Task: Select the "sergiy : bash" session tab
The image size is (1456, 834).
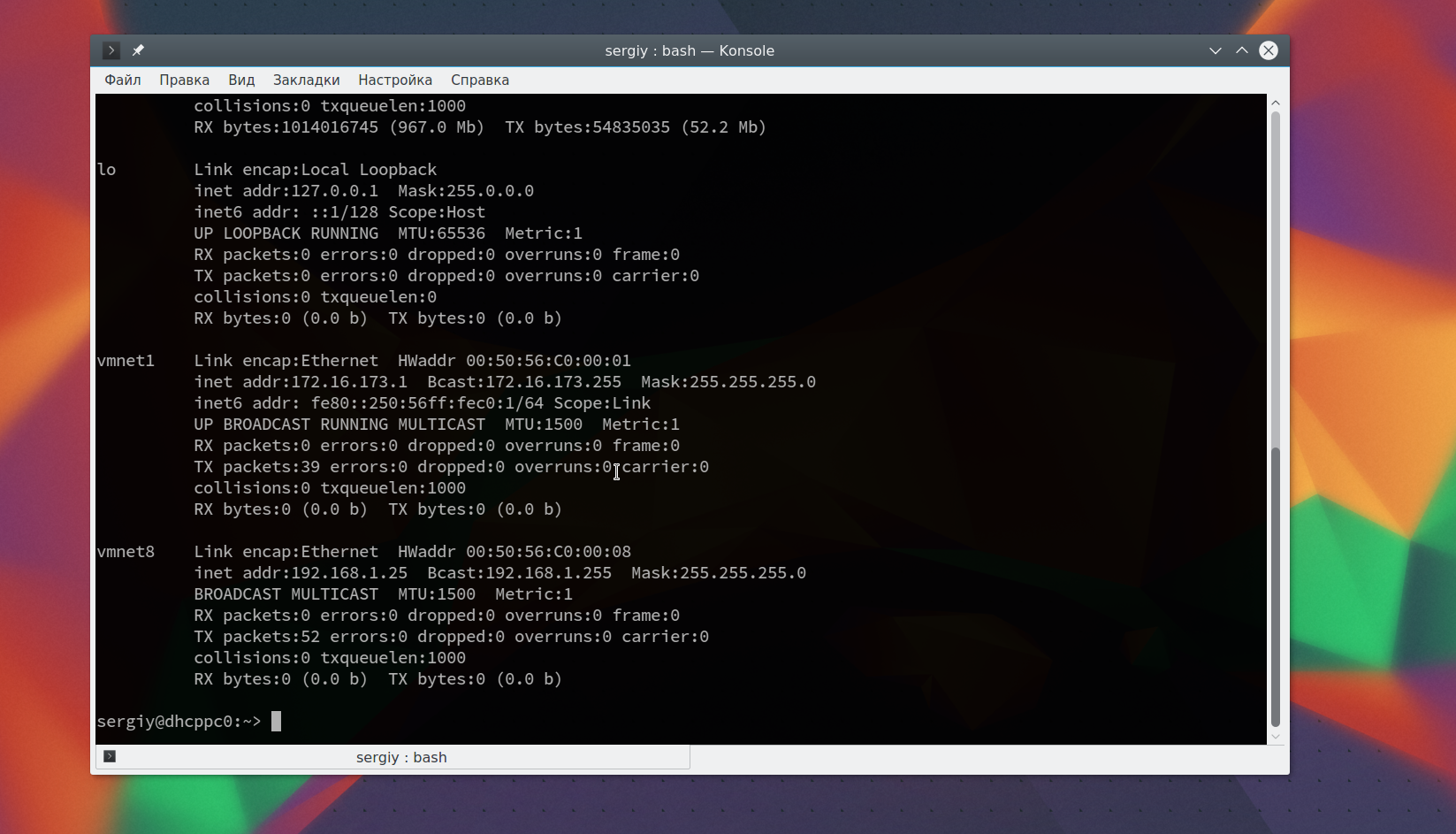Action: pyautogui.click(x=393, y=757)
